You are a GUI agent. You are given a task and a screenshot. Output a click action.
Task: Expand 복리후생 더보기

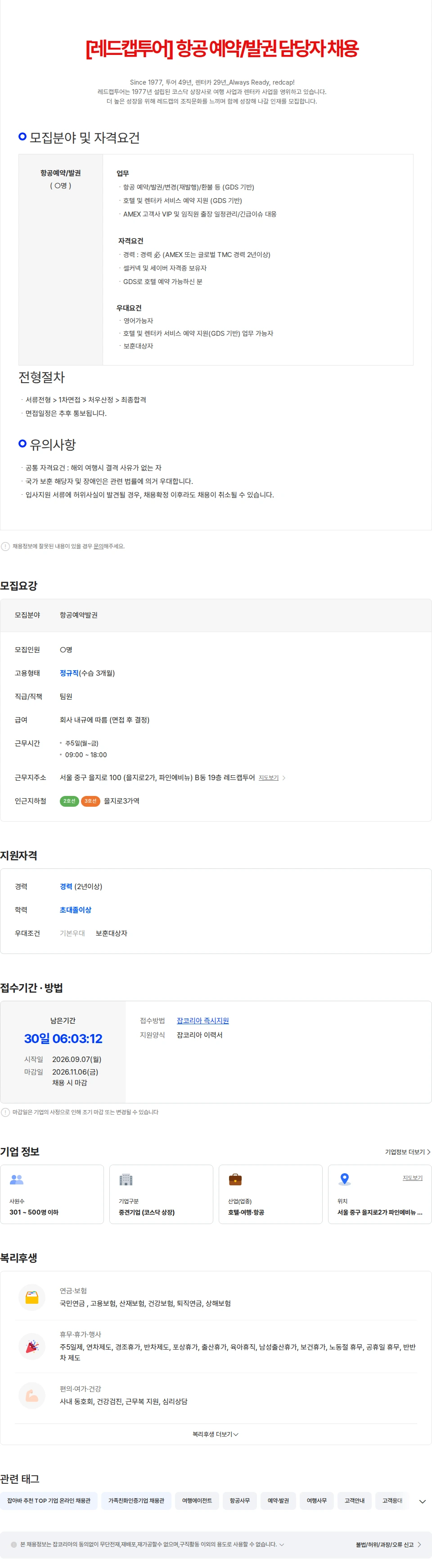pyautogui.click(x=216, y=1434)
